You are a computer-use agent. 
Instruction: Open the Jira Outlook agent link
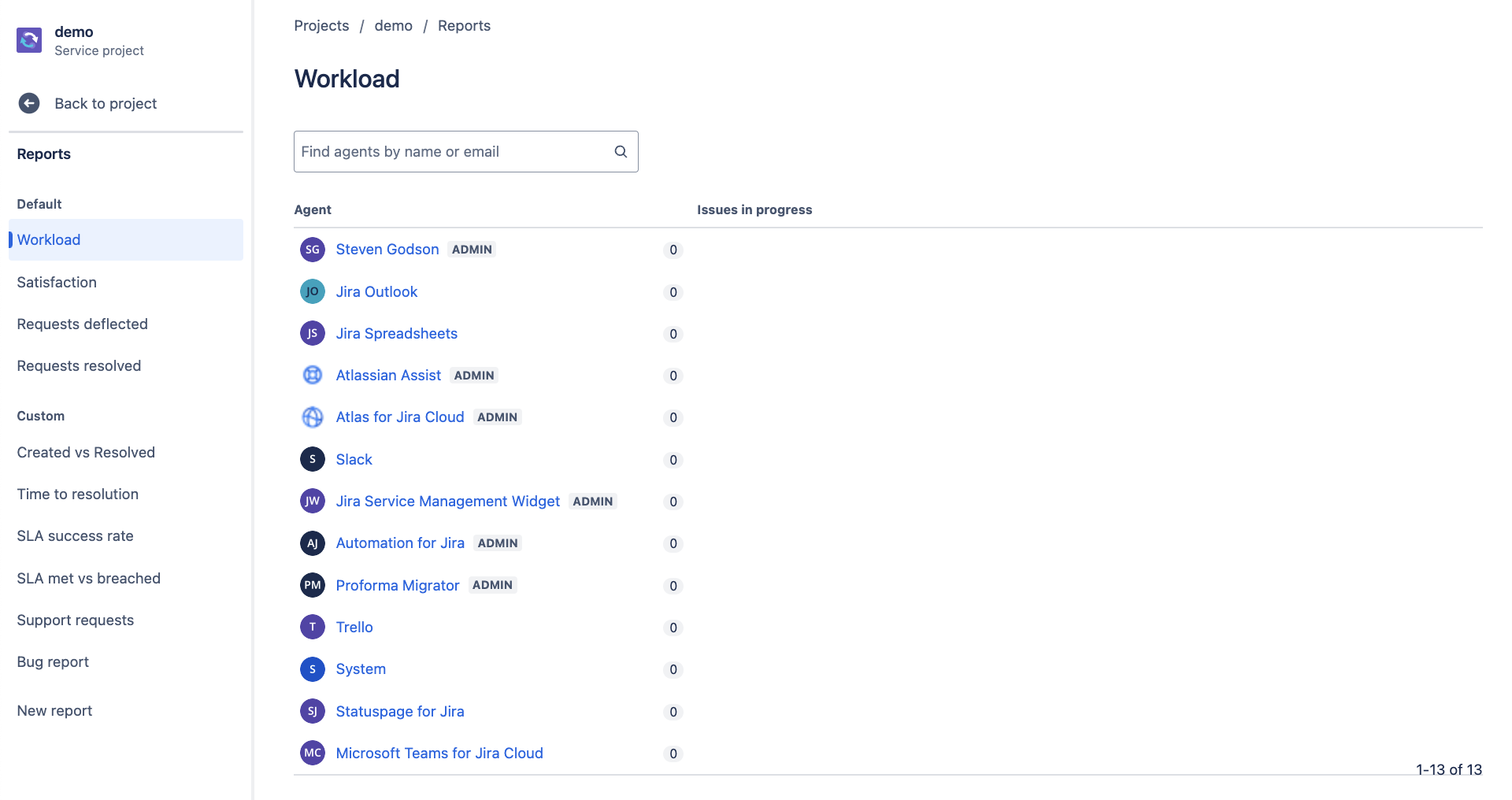(376, 291)
